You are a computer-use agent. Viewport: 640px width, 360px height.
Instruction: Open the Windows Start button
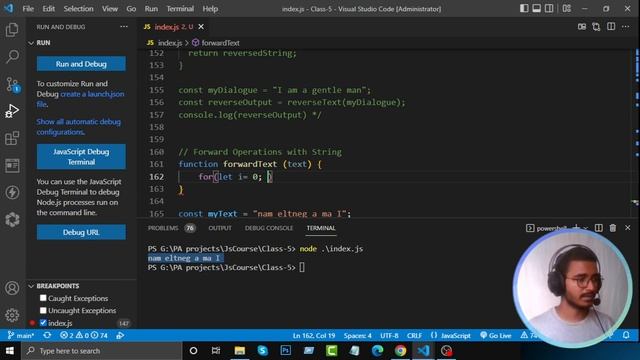10,351
